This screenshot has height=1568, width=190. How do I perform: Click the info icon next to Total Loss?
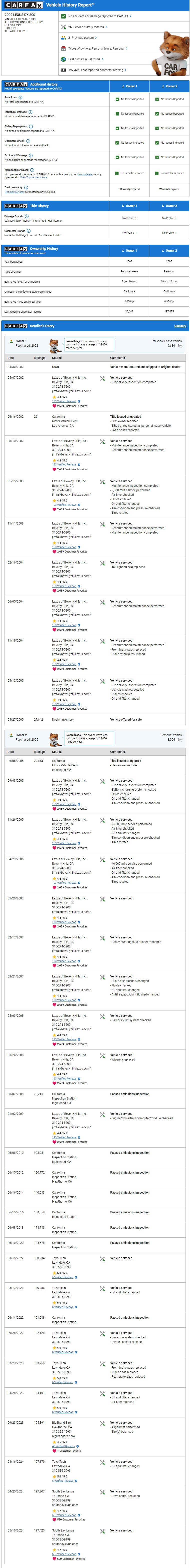[20, 97]
